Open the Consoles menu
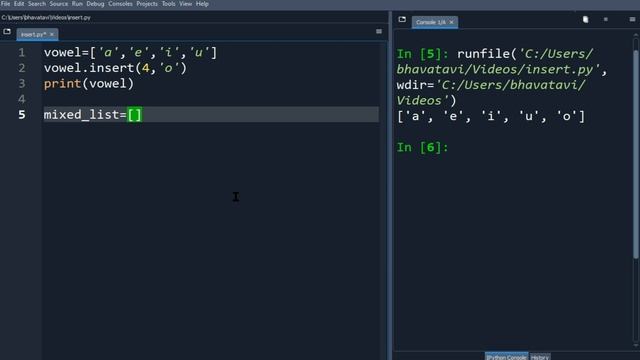640x360 pixels. tap(120, 4)
